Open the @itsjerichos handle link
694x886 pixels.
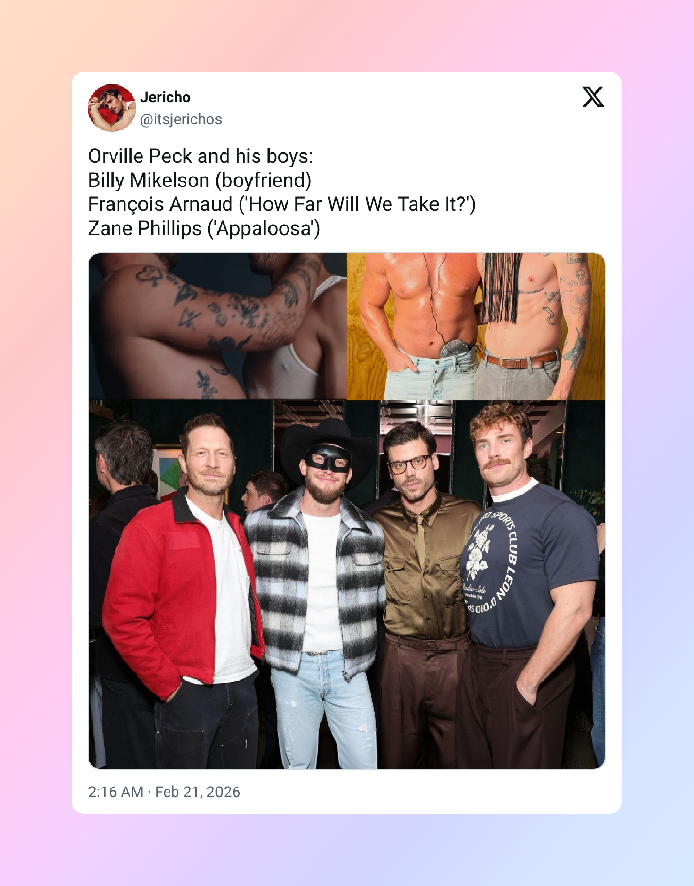coord(181,119)
